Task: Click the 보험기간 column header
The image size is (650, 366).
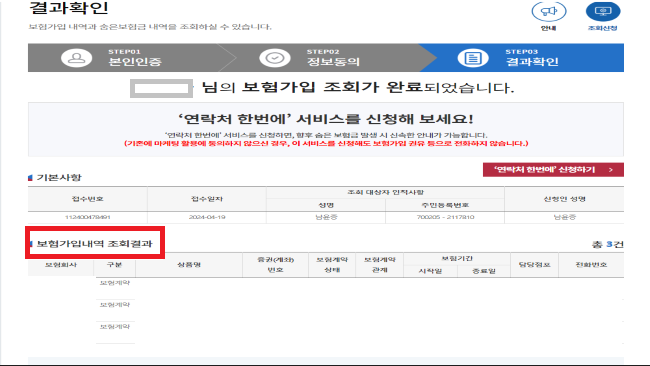Action: [457, 259]
